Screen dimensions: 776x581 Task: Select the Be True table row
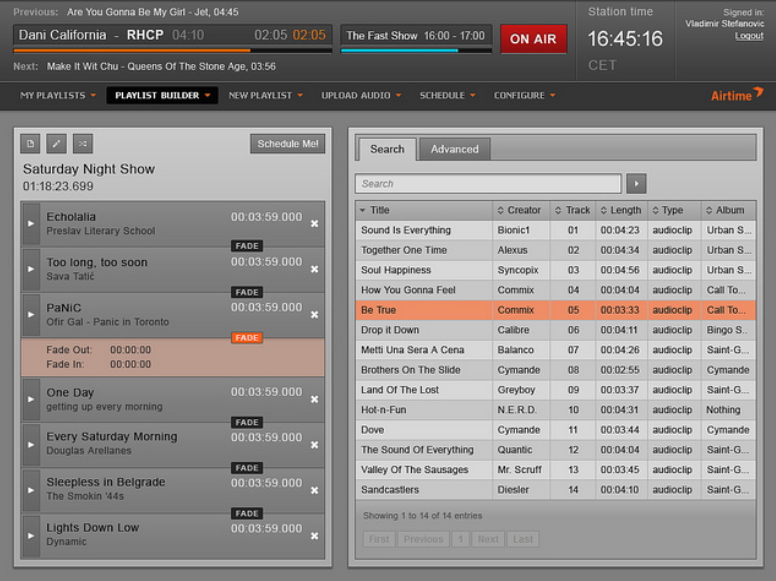556,310
